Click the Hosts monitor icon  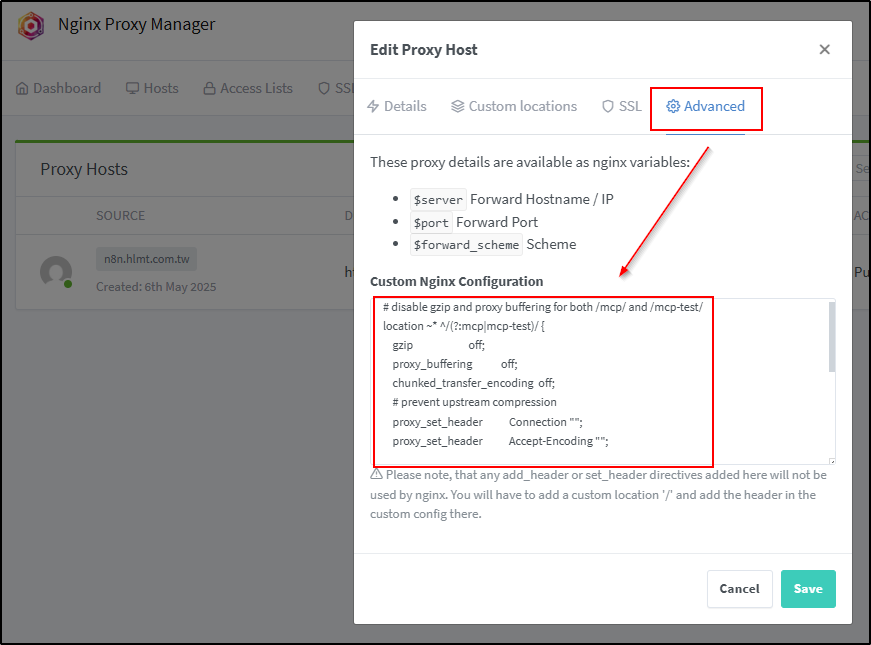[132, 88]
